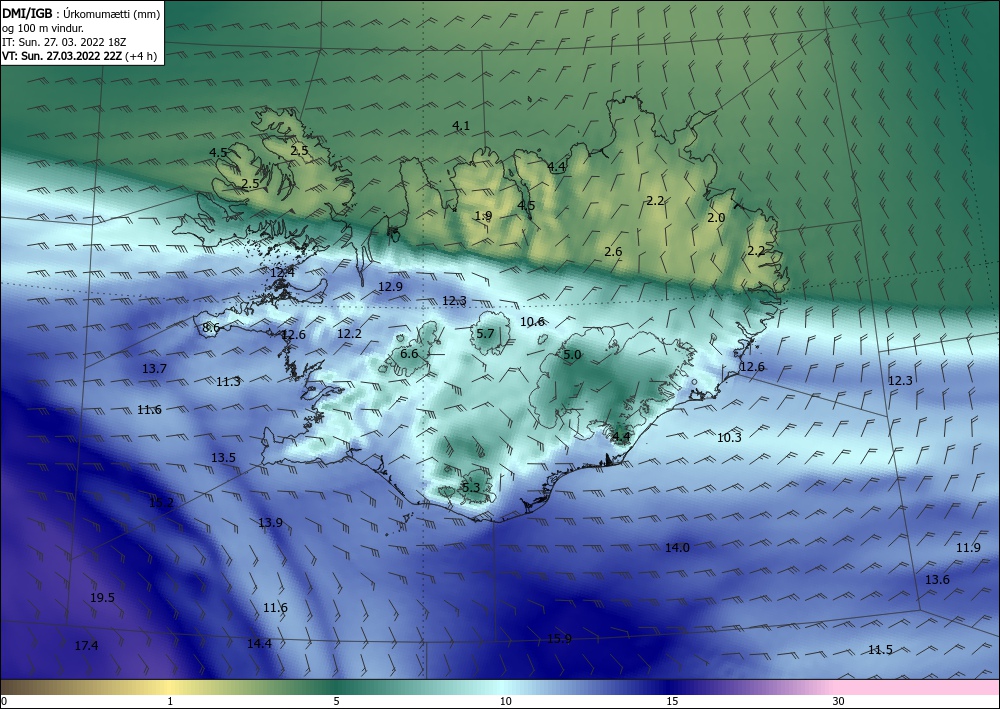
Task: Click the 8.6 value label
Action: [211, 327]
